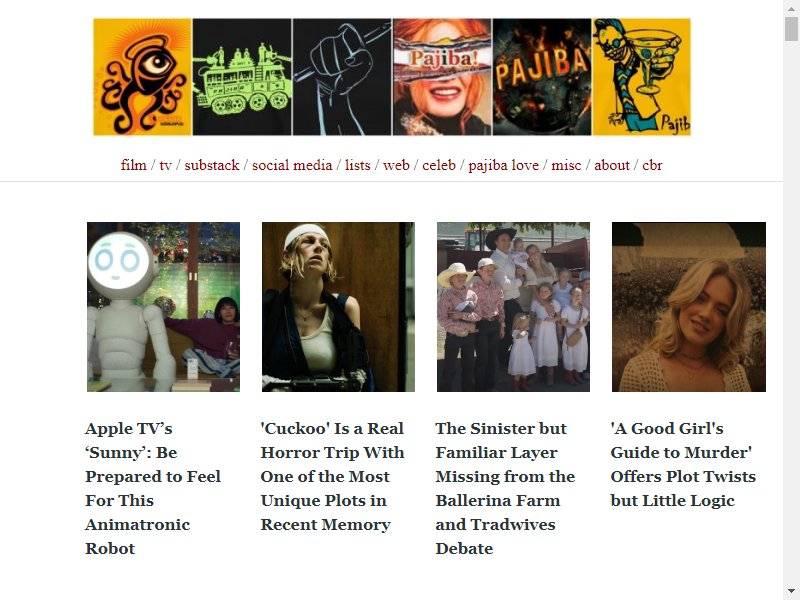Click the vertical scrollbar thumb

(791, 29)
